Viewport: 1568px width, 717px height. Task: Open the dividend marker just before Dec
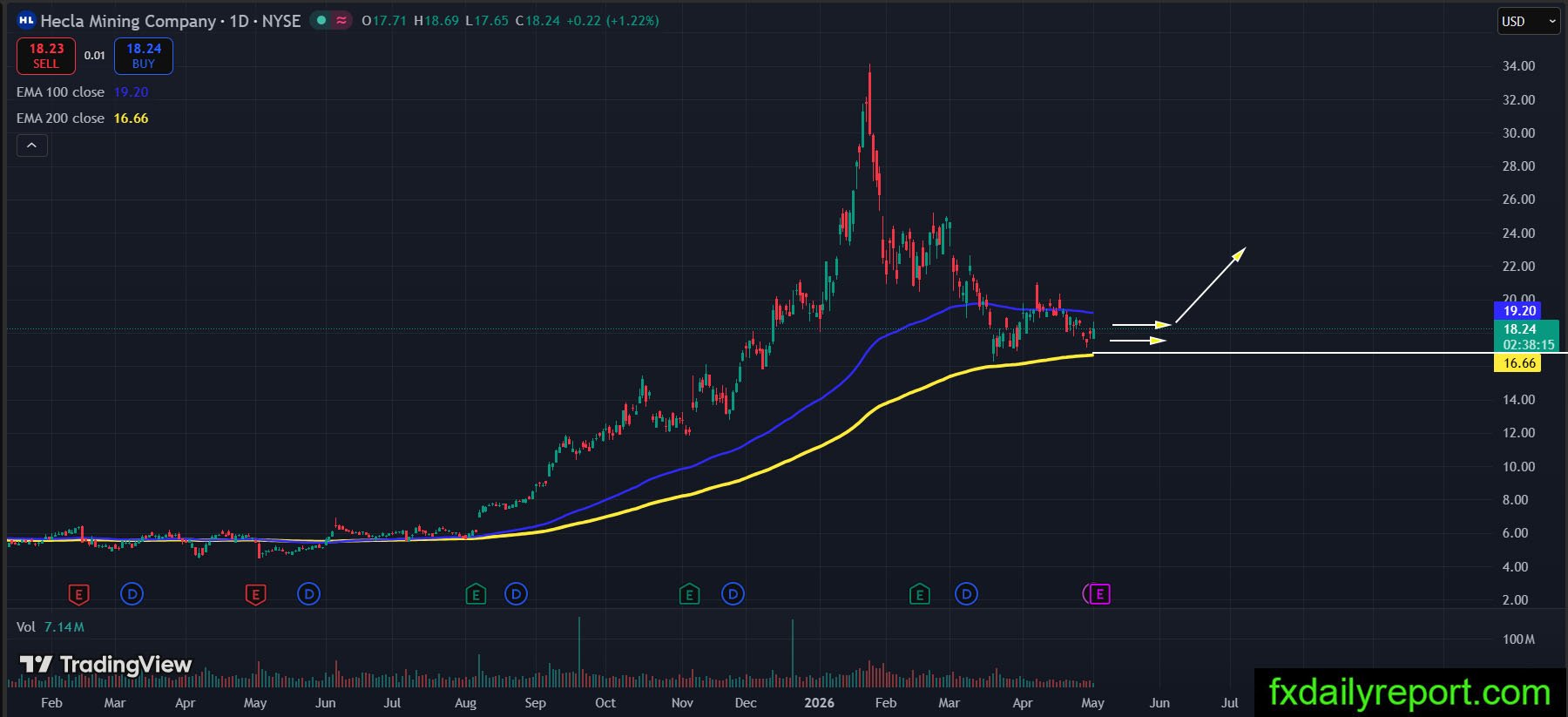(x=733, y=595)
